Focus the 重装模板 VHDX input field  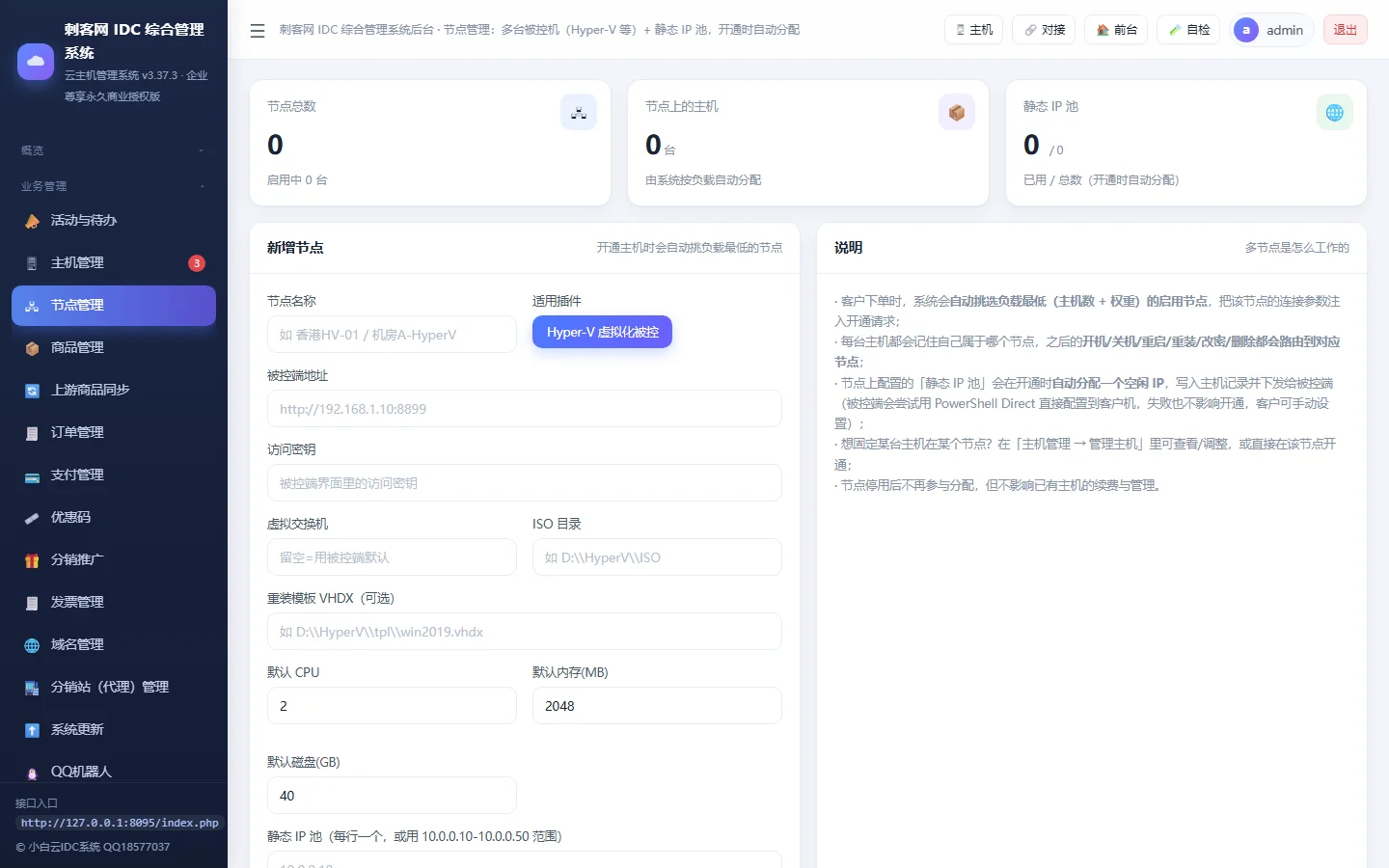pos(525,632)
